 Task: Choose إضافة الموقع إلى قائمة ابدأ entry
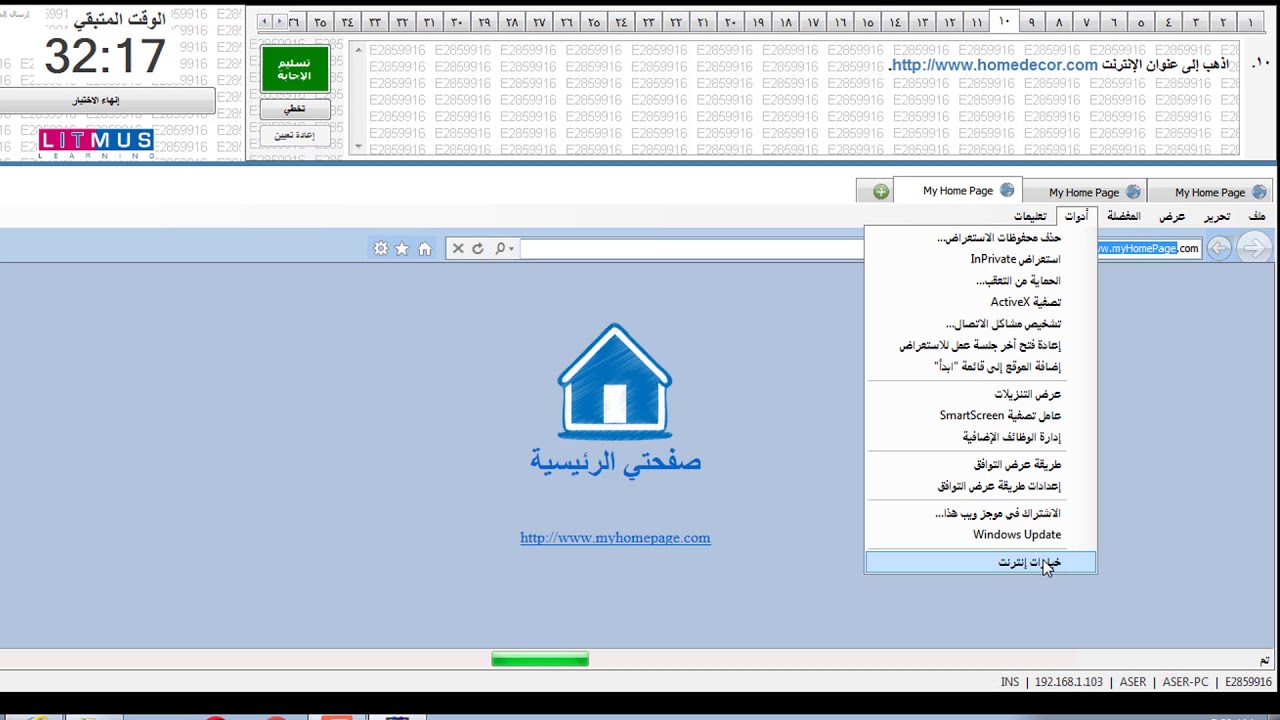980,367
